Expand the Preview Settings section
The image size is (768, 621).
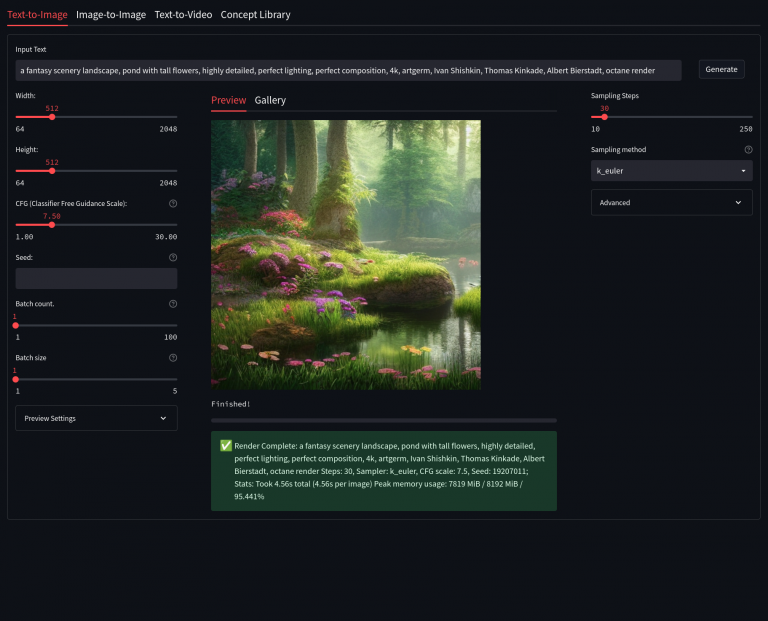point(96,418)
